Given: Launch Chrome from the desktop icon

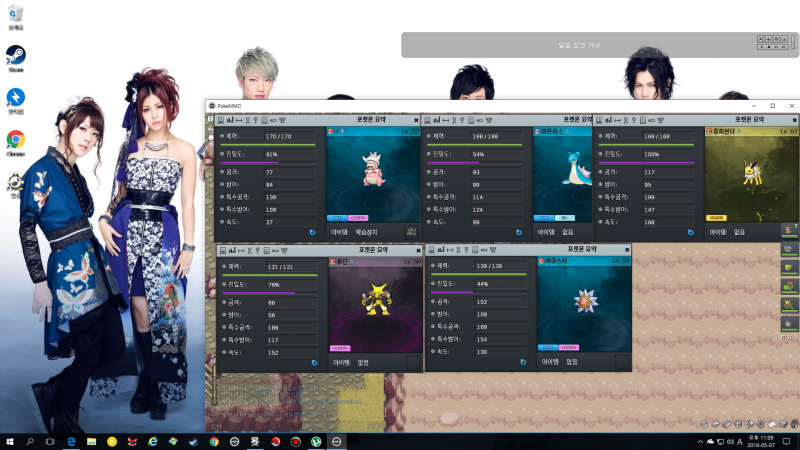Looking at the screenshot, I should coord(16,140).
